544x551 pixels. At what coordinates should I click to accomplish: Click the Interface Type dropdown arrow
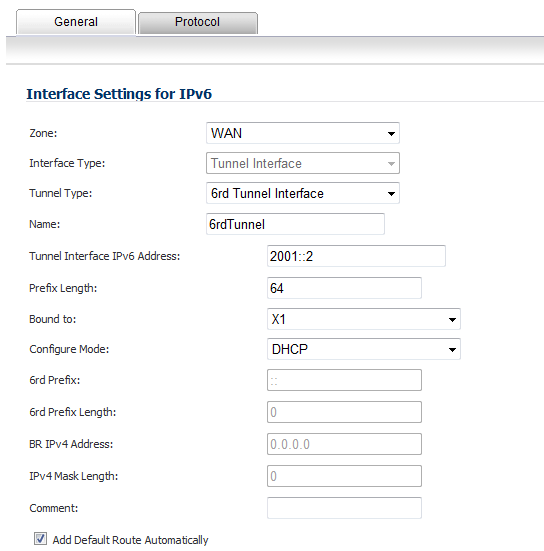(x=391, y=163)
